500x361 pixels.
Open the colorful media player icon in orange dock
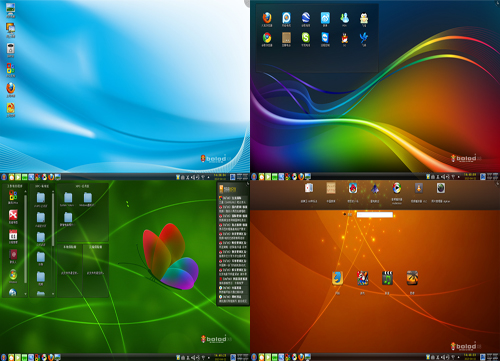click(x=397, y=188)
